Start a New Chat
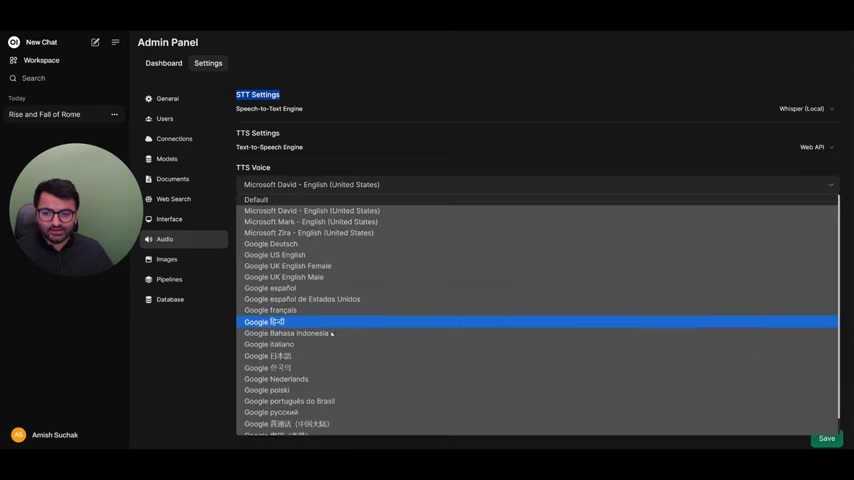 [x=41, y=42]
